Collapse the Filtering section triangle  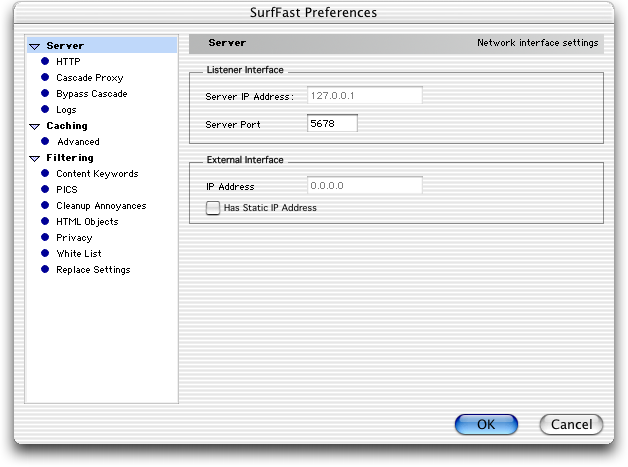click(35, 159)
